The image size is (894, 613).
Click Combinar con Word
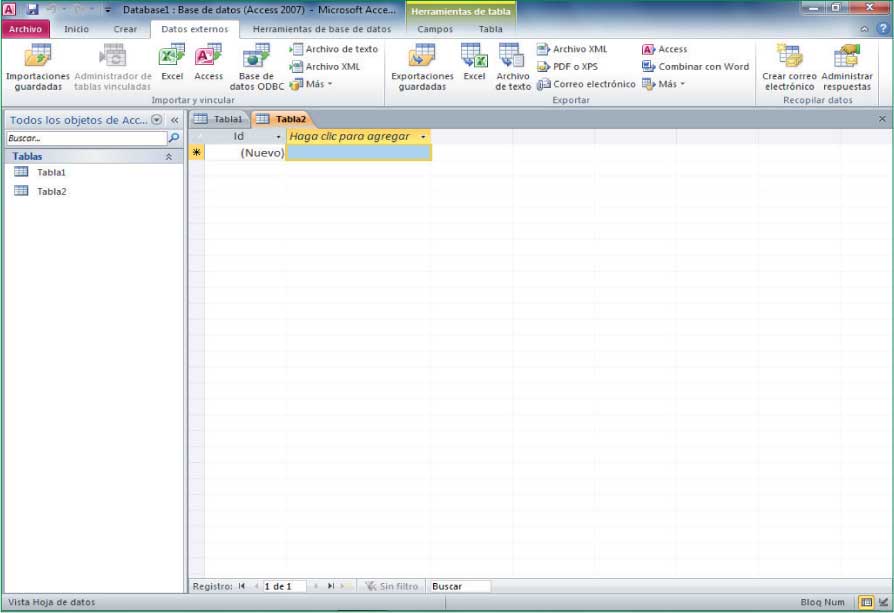pyautogui.click(x=696, y=67)
